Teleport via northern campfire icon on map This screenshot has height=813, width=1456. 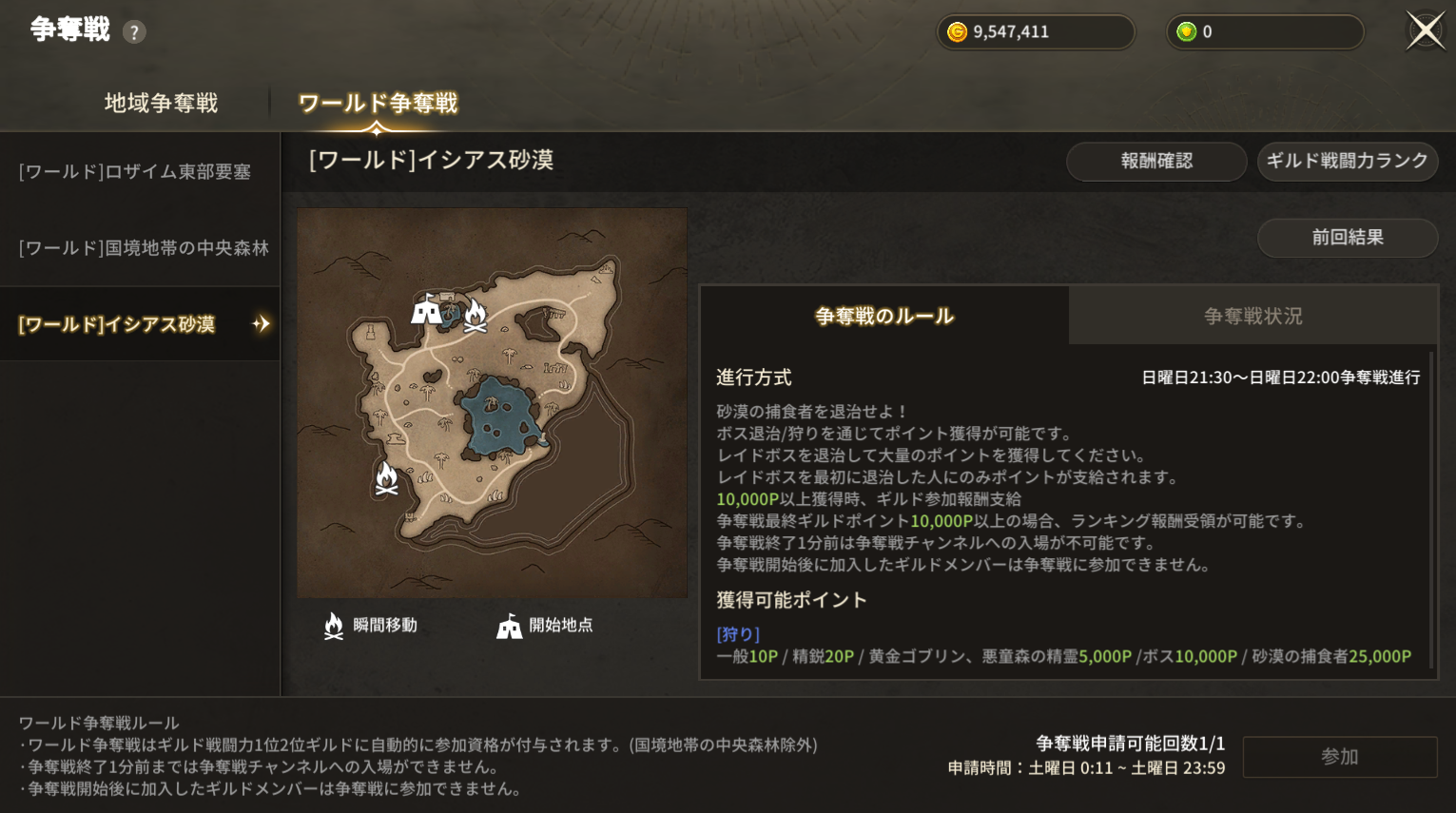pyautogui.click(x=475, y=316)
